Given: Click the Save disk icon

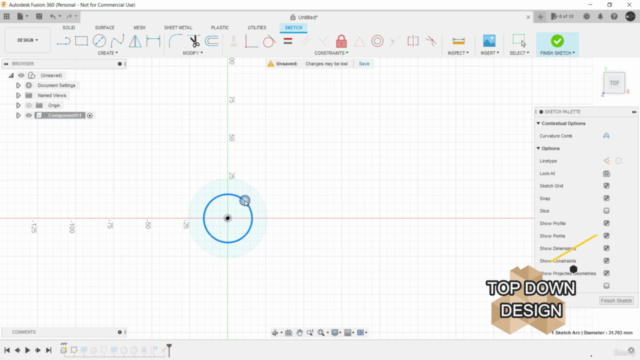Looking at the screenshot, I should click(x=39, y=17).
